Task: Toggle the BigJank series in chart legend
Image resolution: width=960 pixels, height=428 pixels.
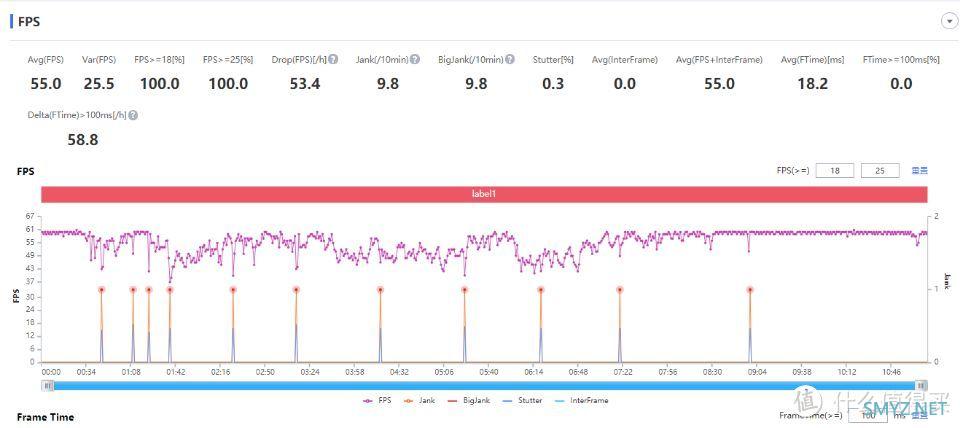Action: click(x=470, y=400)
